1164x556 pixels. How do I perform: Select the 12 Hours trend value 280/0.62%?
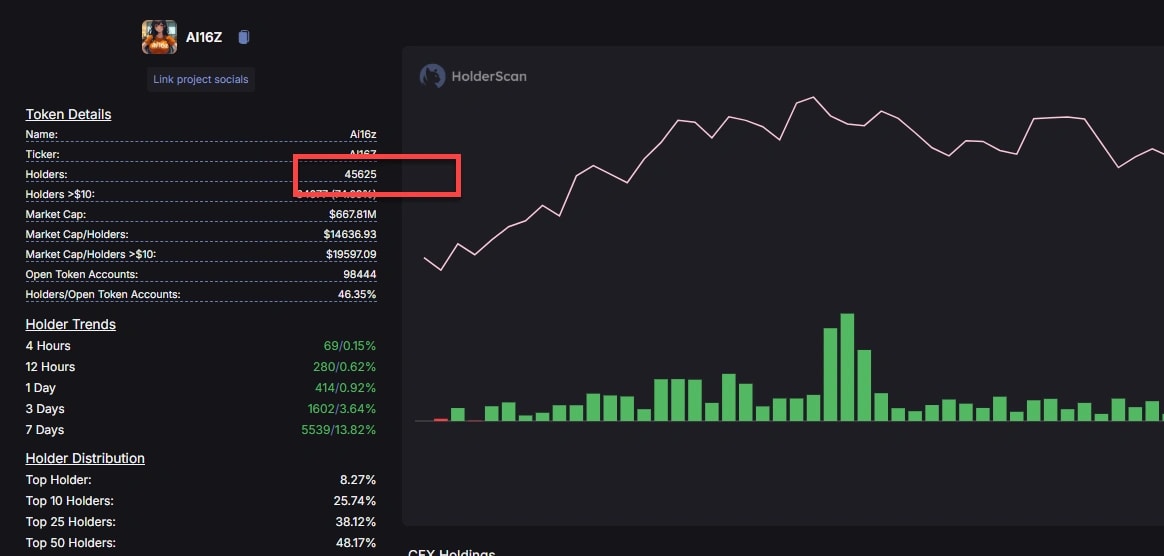[x=344, y=367]
